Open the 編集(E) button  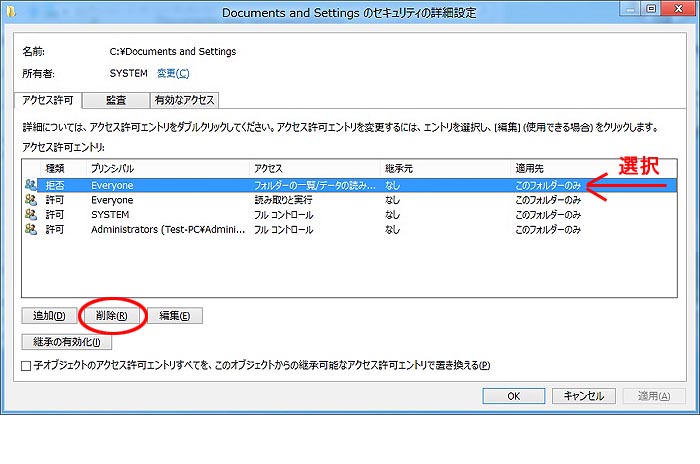coord(175,316)
